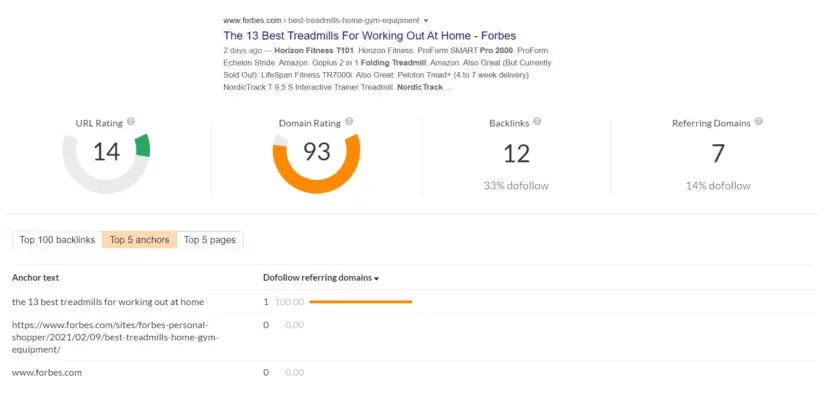
Task: Click anchor text 'the 13 best treadmills for working out at home'
Action: click(107, 302)
